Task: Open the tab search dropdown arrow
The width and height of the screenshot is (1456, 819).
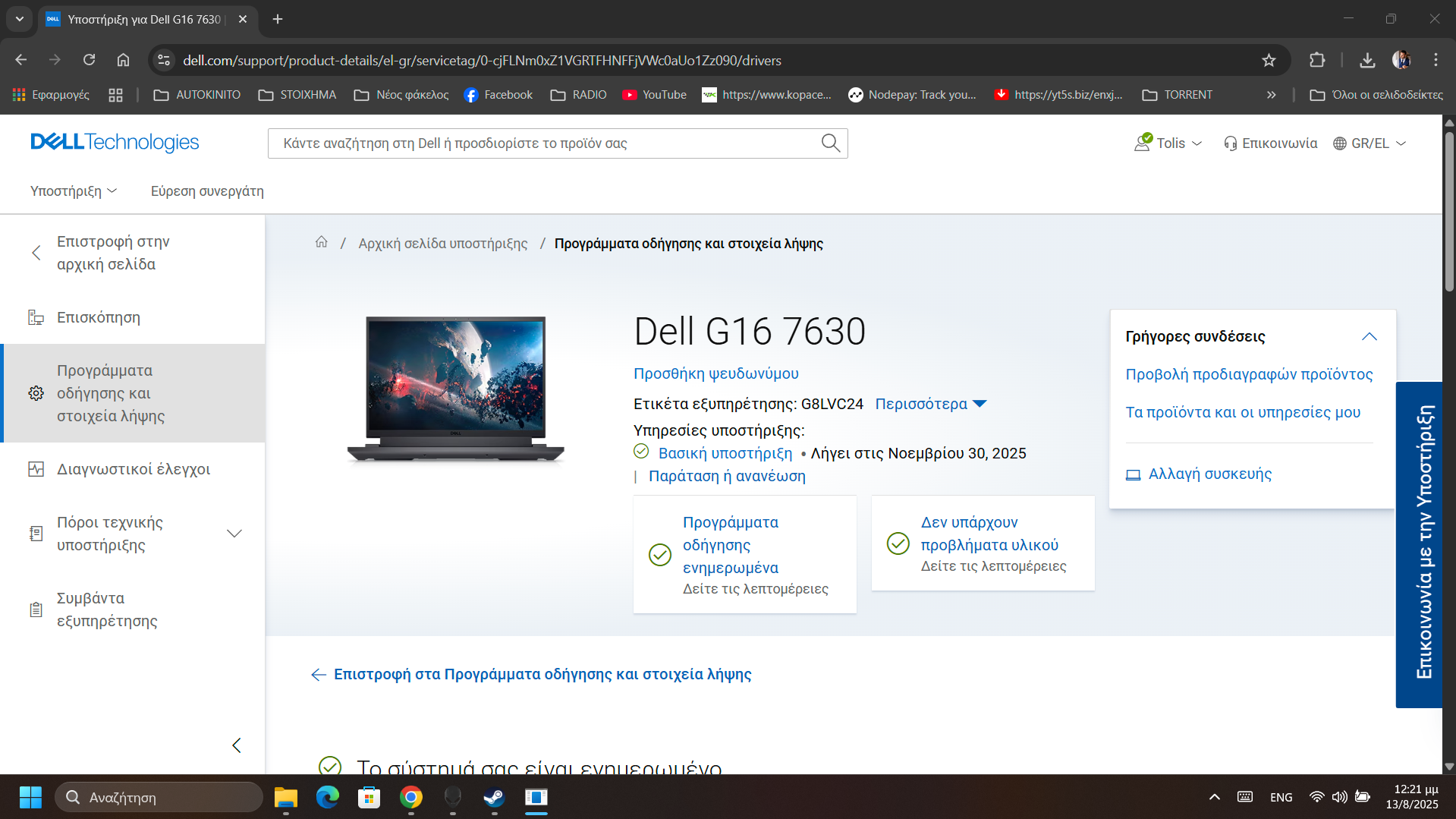Action: (19, 19)
